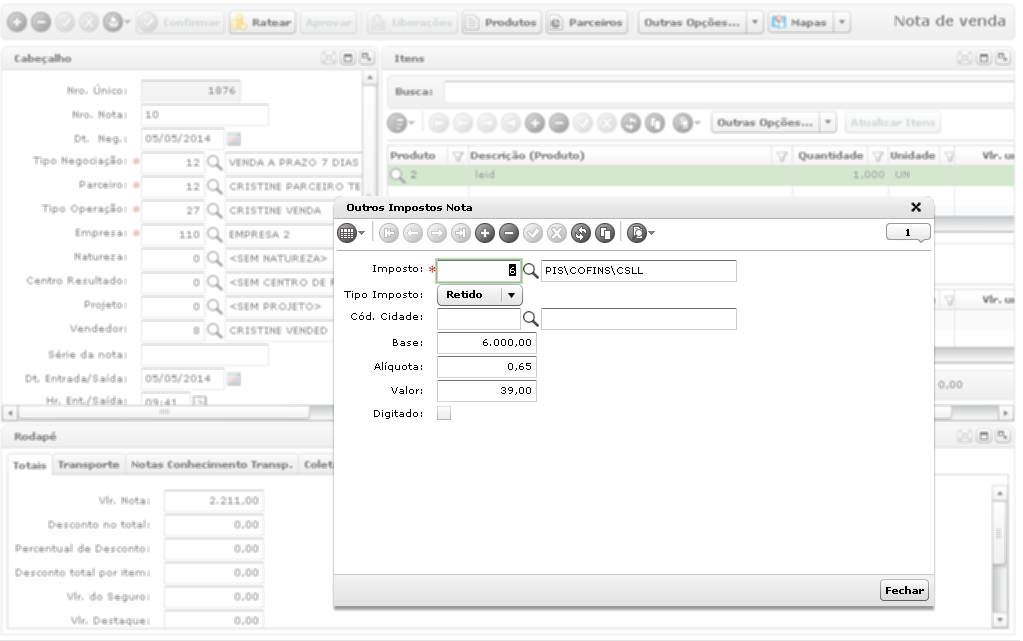
Task: Select the Totais tab
Action: (29, 465)
